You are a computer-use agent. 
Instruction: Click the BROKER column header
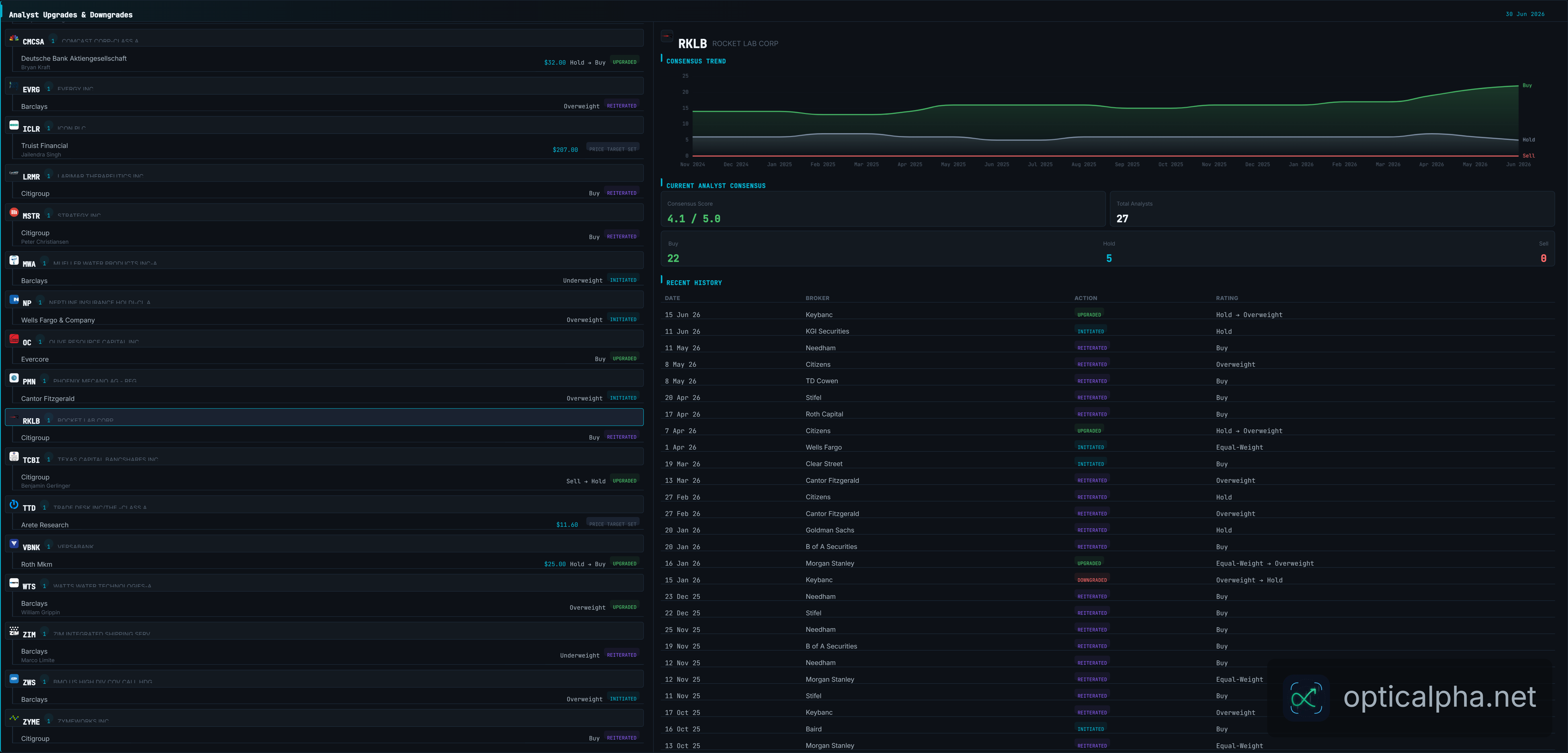817,299
